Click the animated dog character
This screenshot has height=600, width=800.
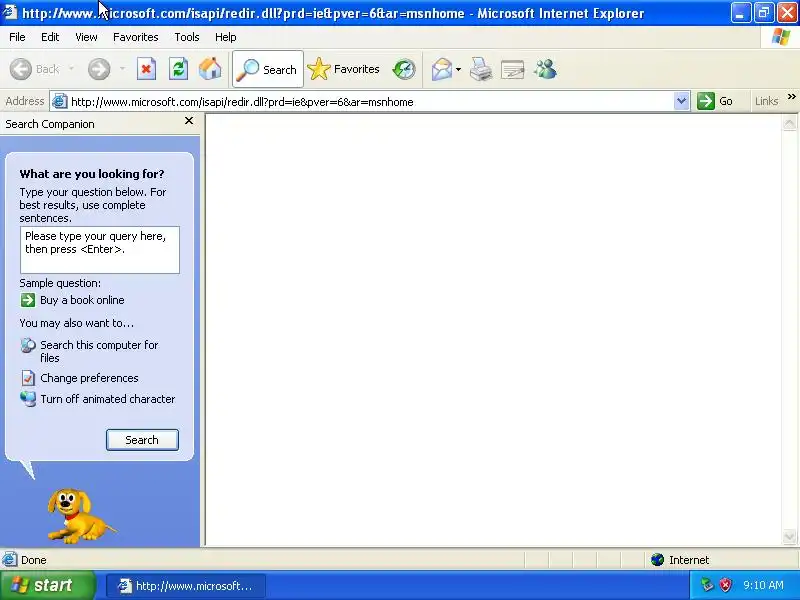coord(80,515)
